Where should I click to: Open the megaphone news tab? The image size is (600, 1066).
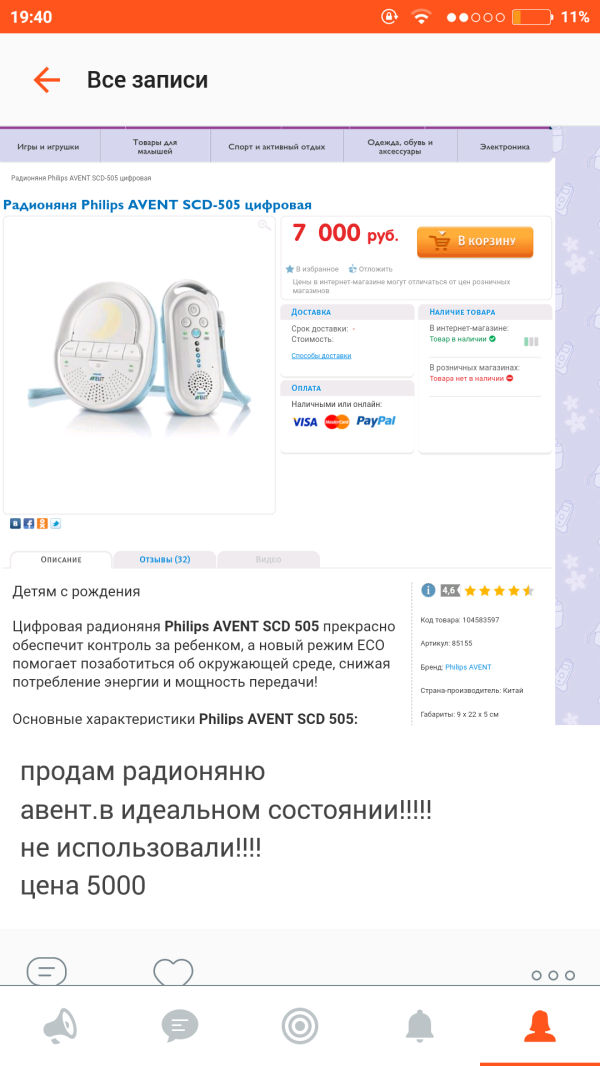pyautogui.click(x=60, y=1026)
